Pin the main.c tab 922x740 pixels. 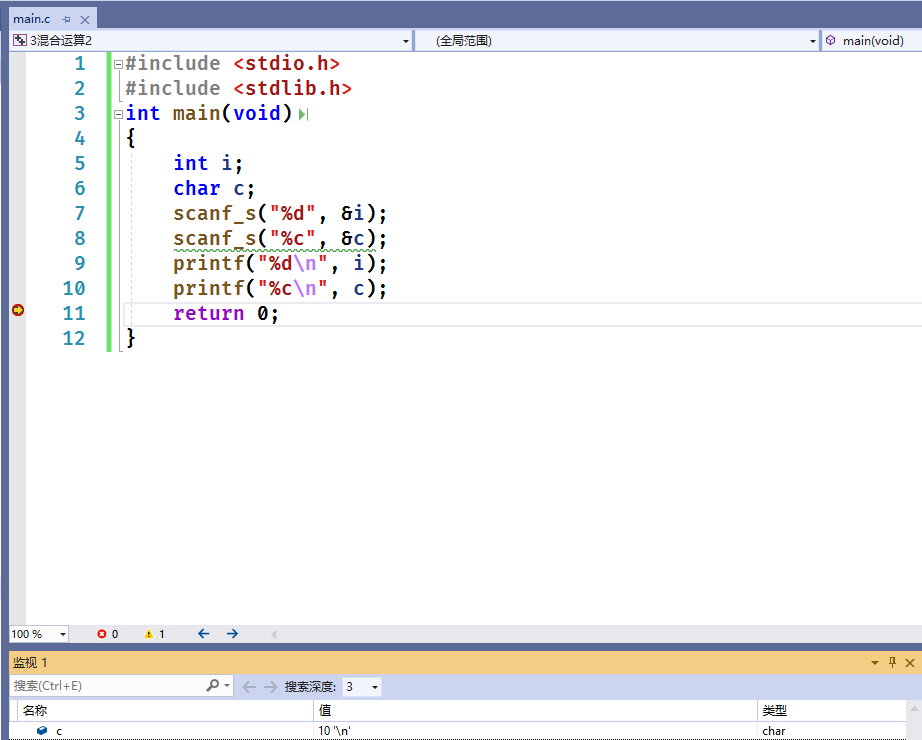(66, 19)
